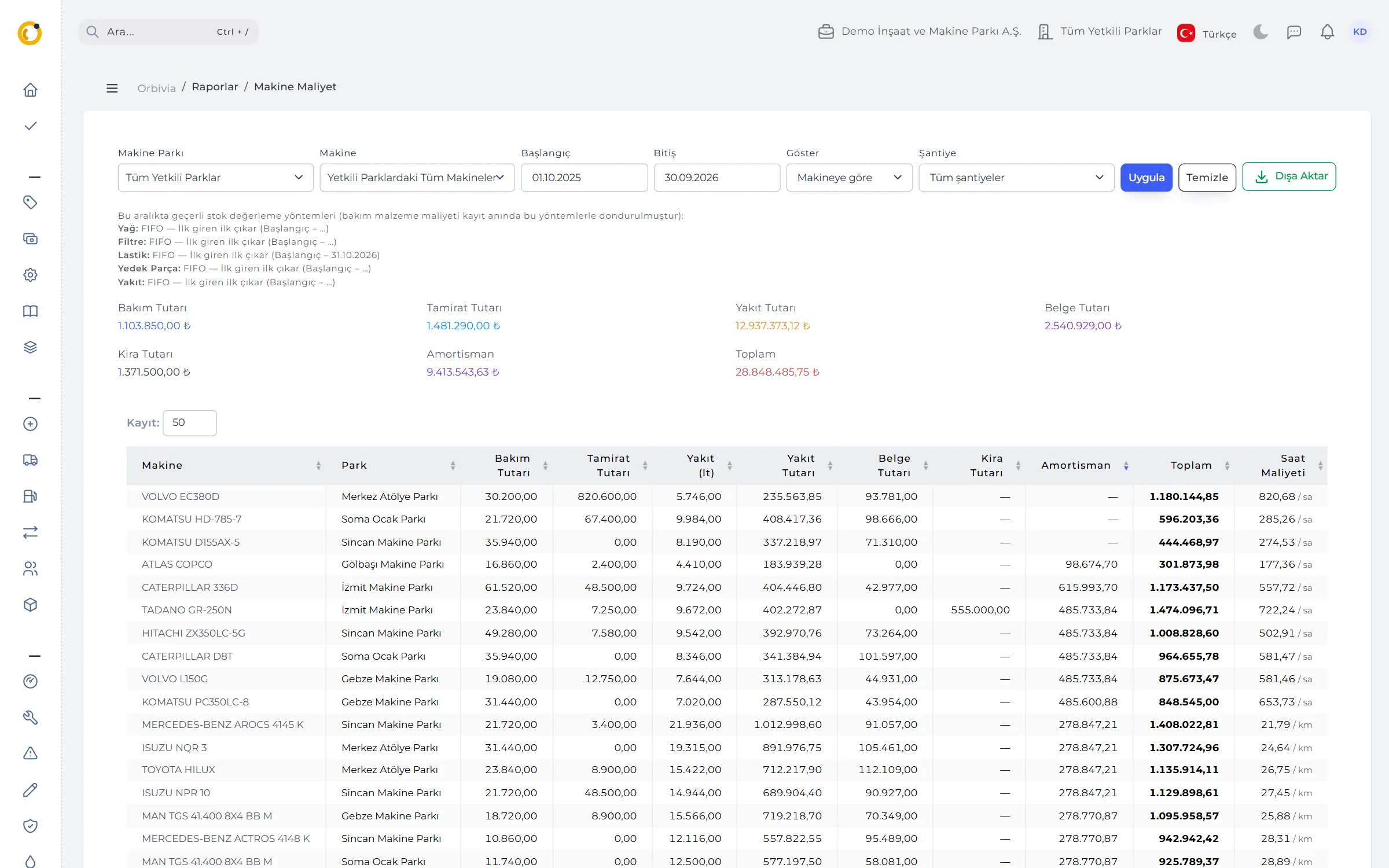Open the tag icon in sidebar

(30, 202)
